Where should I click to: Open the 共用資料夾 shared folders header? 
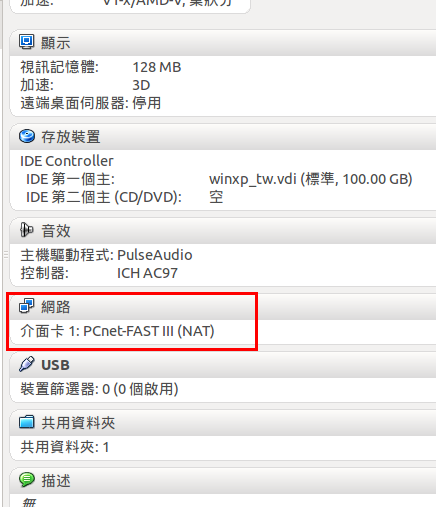[78, 423]
